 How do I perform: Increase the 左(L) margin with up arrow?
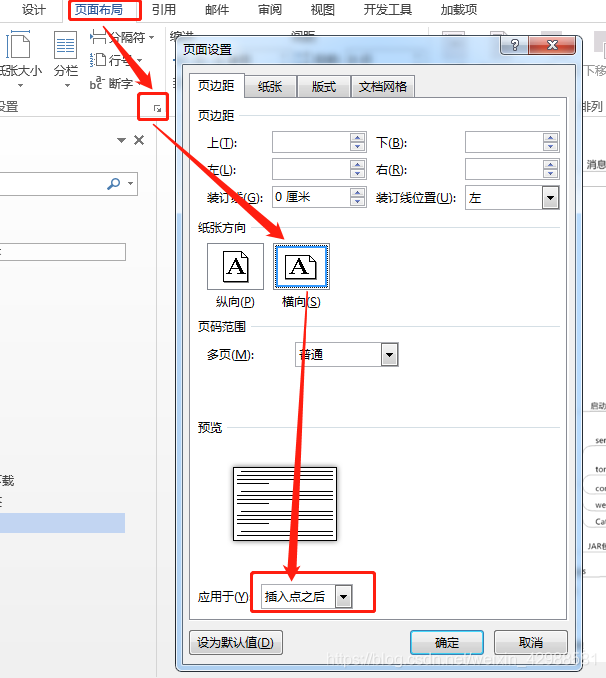click(x=357, y=165)
